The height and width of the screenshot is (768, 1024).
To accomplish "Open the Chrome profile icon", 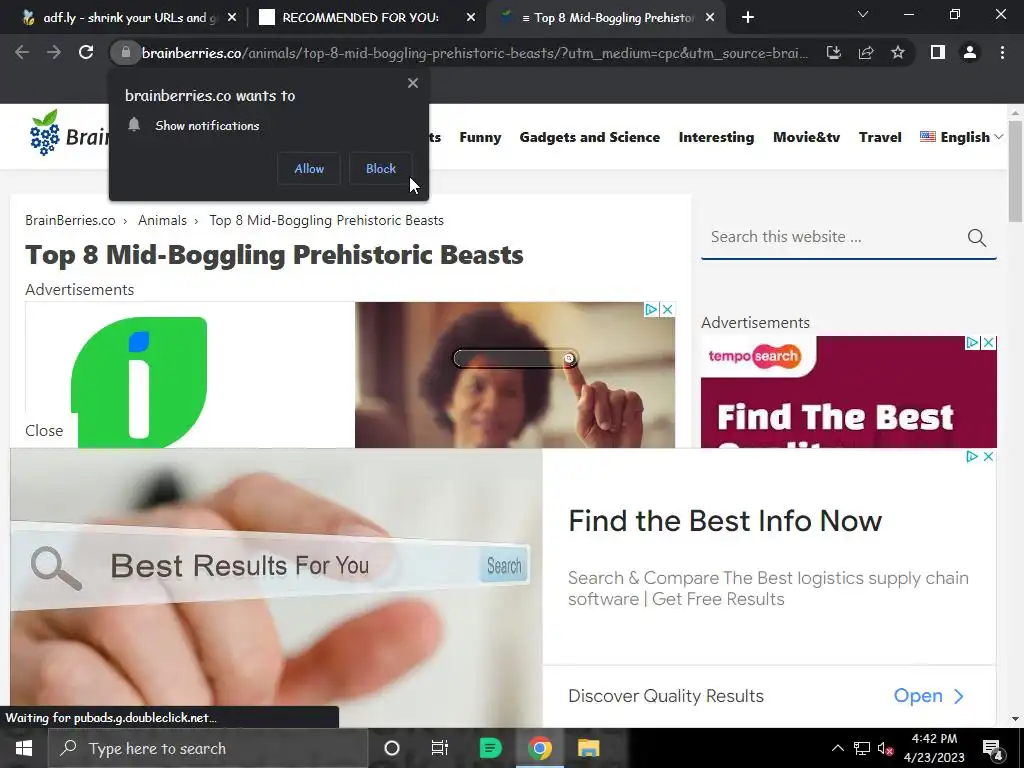I will click(x=970, y=52).
